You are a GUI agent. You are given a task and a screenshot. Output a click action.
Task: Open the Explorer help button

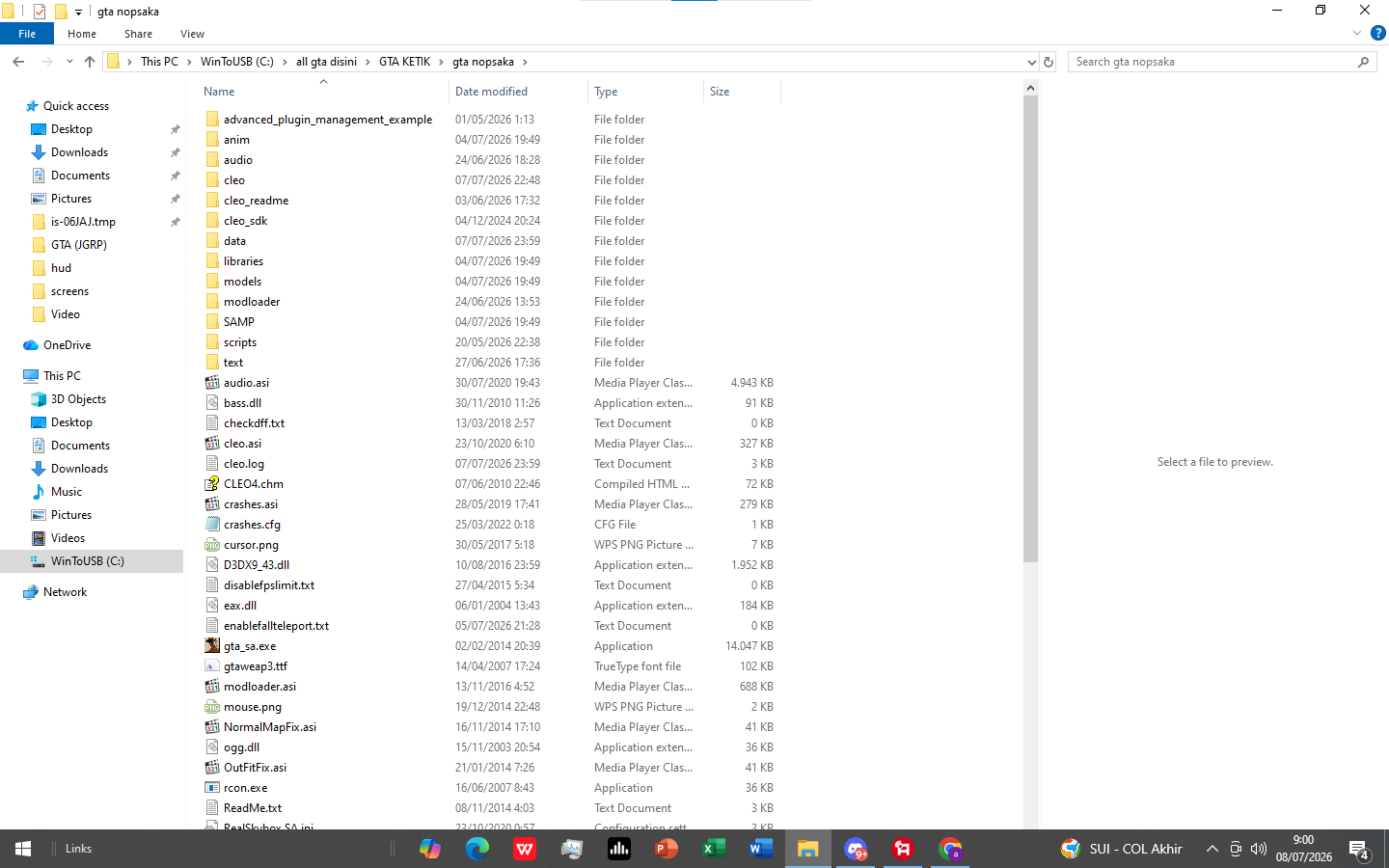click(1378, 33)
